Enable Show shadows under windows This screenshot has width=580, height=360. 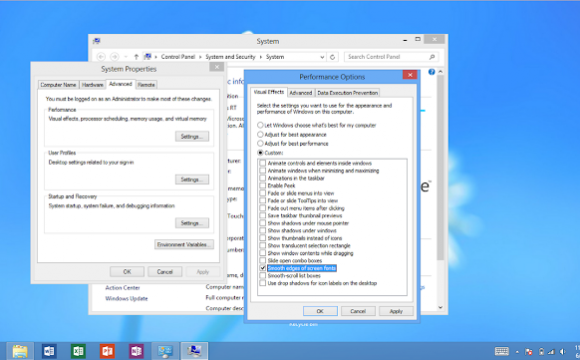[263, 231]
